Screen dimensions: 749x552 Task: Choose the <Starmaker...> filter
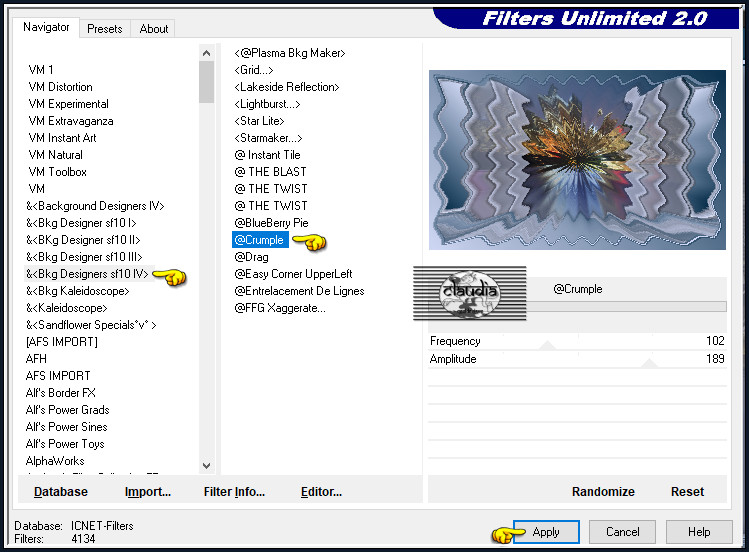pyautogui.click(x=268, y=138)
